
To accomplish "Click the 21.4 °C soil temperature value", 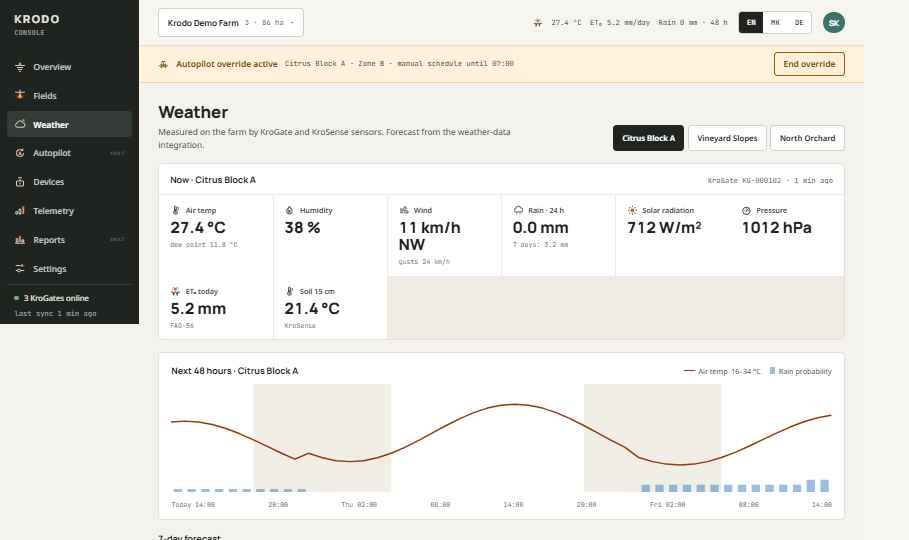I will tap(312, 308).
